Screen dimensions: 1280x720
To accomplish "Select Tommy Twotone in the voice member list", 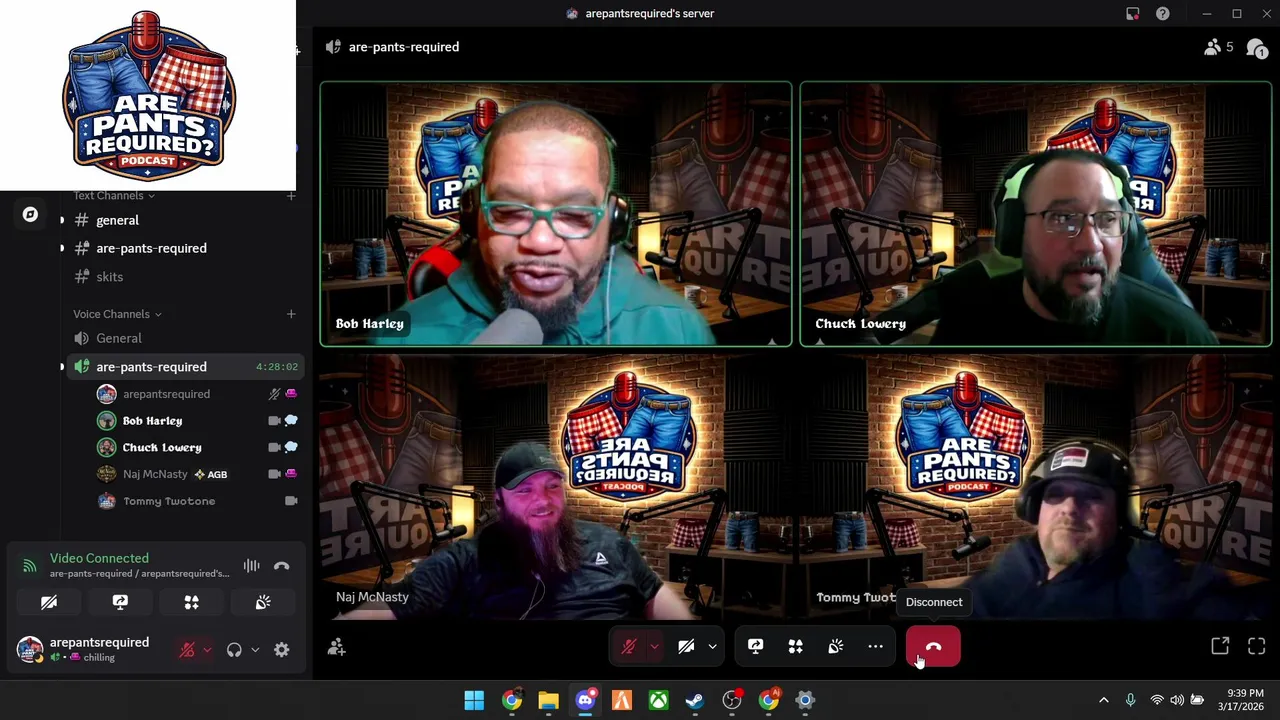I will pyautogui.click(x=196, y=501).
